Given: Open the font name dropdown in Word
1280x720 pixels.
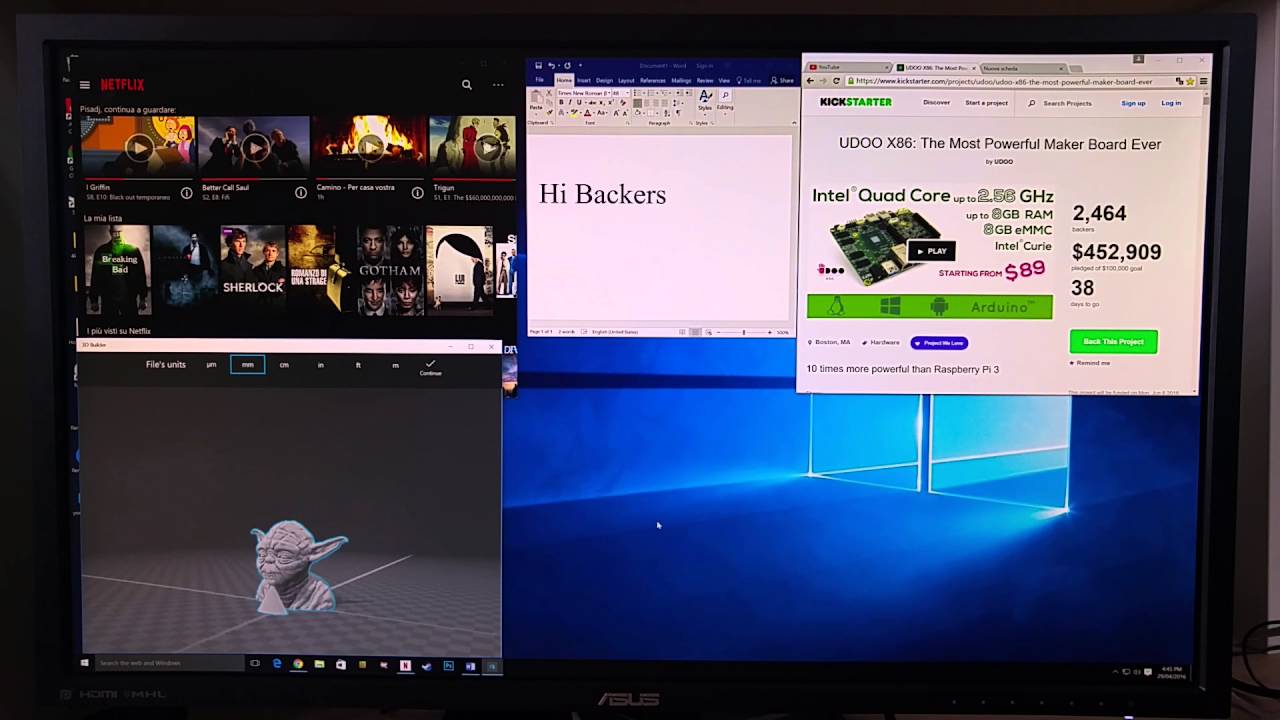Looking at the screenshot, I should point(609,93).
